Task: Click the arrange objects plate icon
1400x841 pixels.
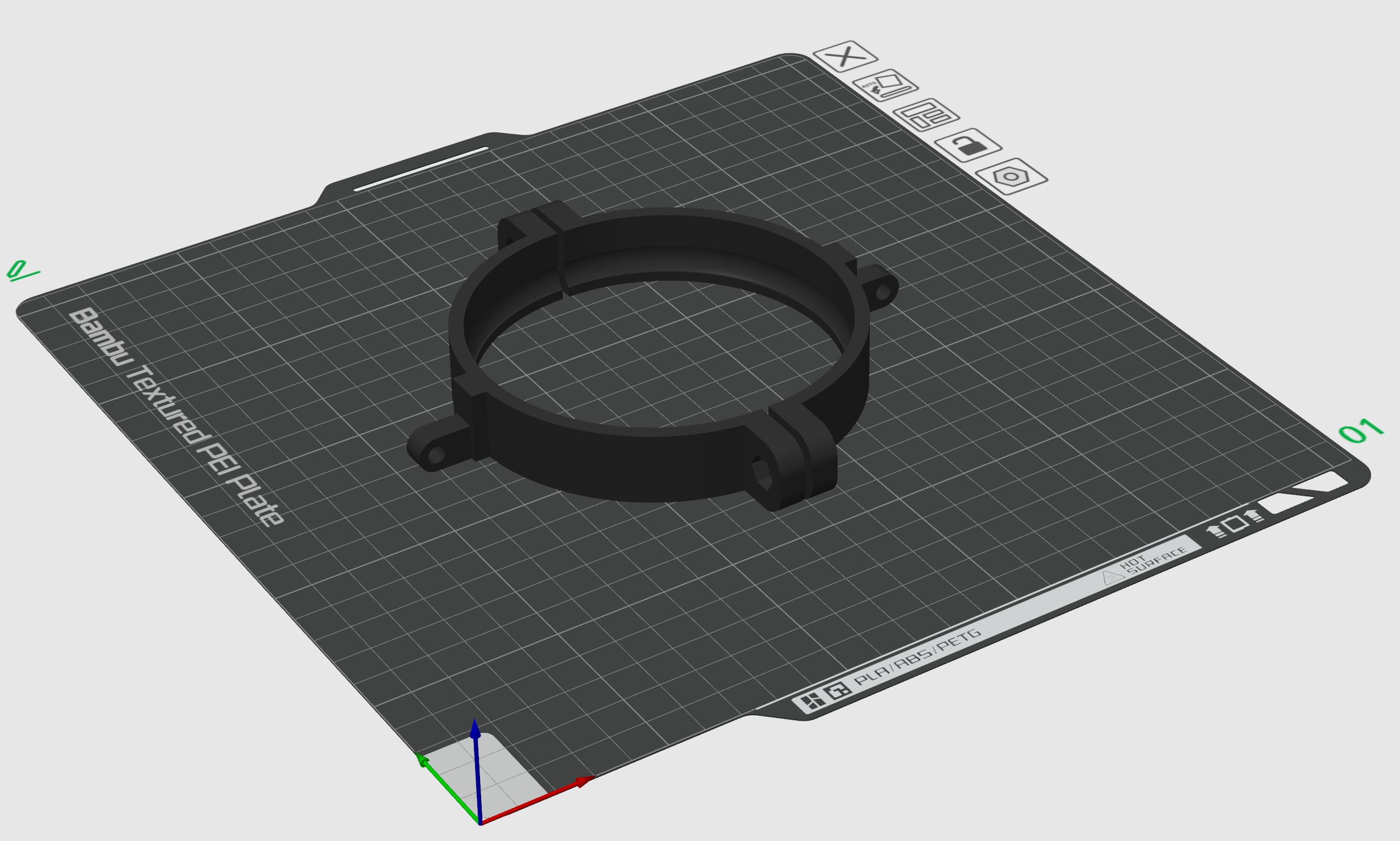Action: (x=926, y=115)
